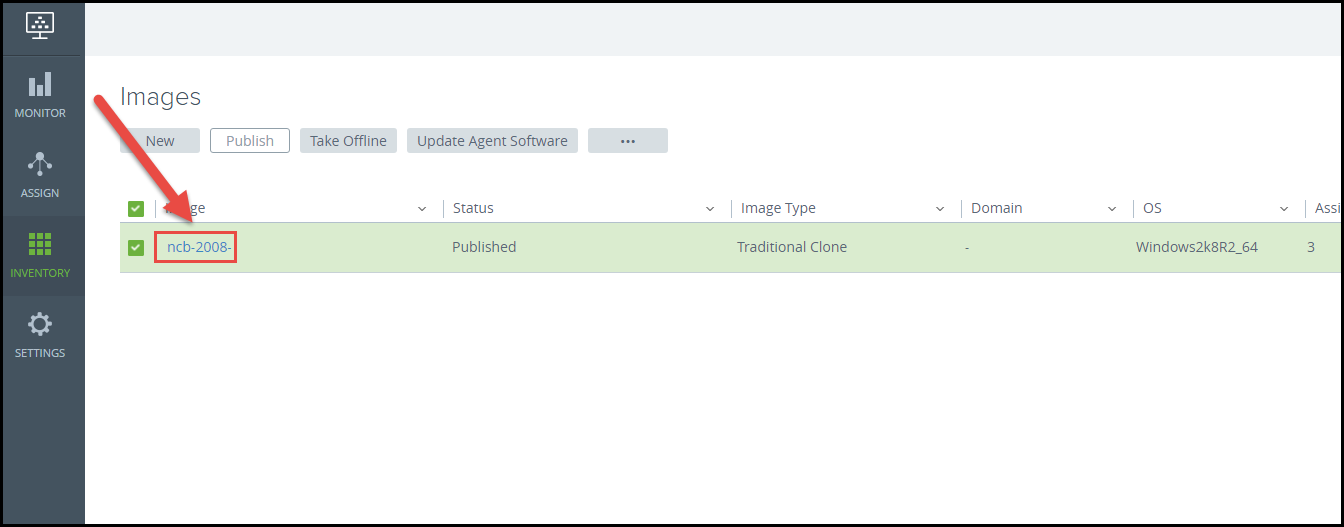This screenshot has width=1344, height=527.
Task: Expand the Image Type column dropdown arrow
Action: (940, 209)
